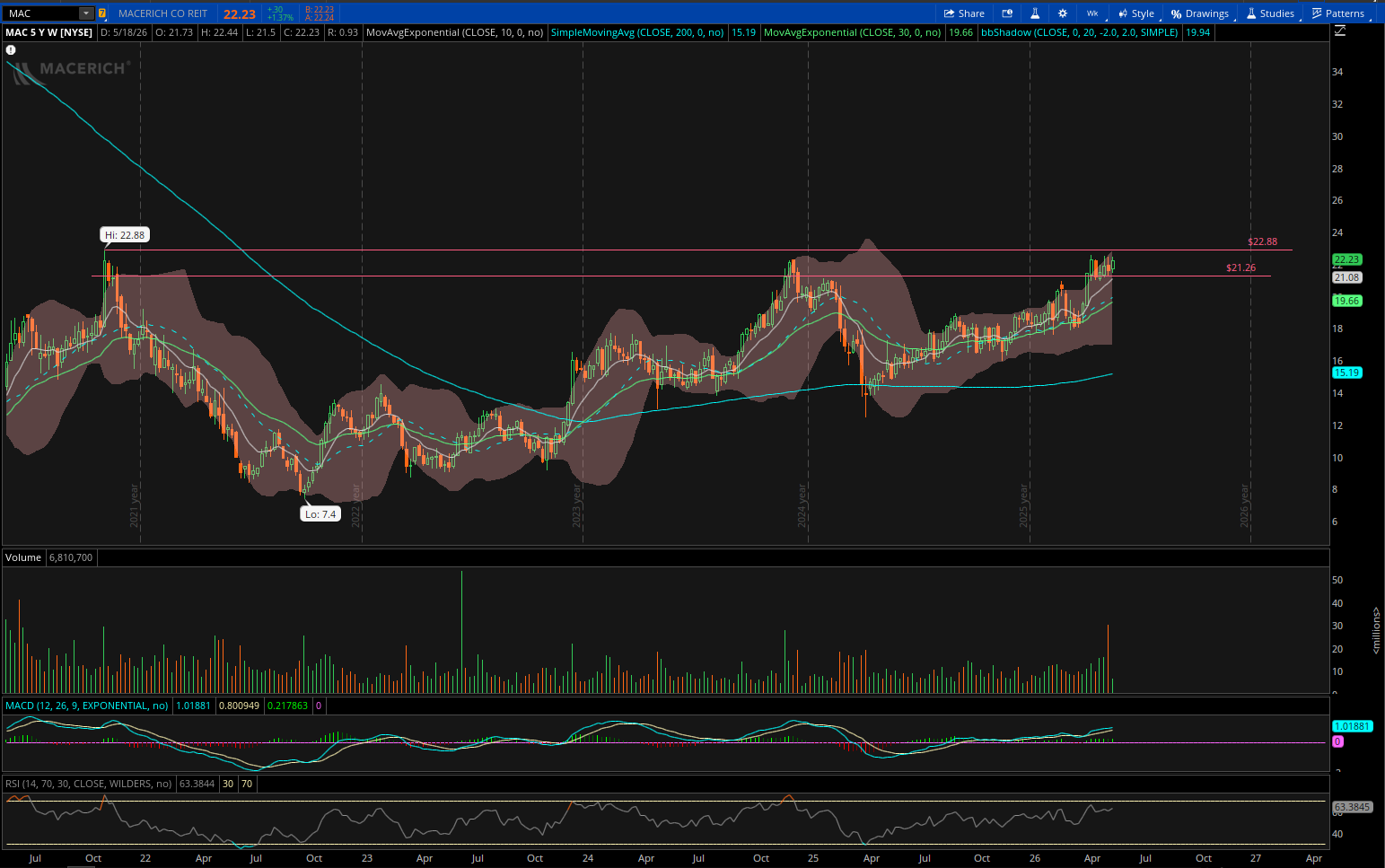Viewport: 1385px width, 868px height.
Task: Click the +1.37% percent change value
Action: pos(280,18)
